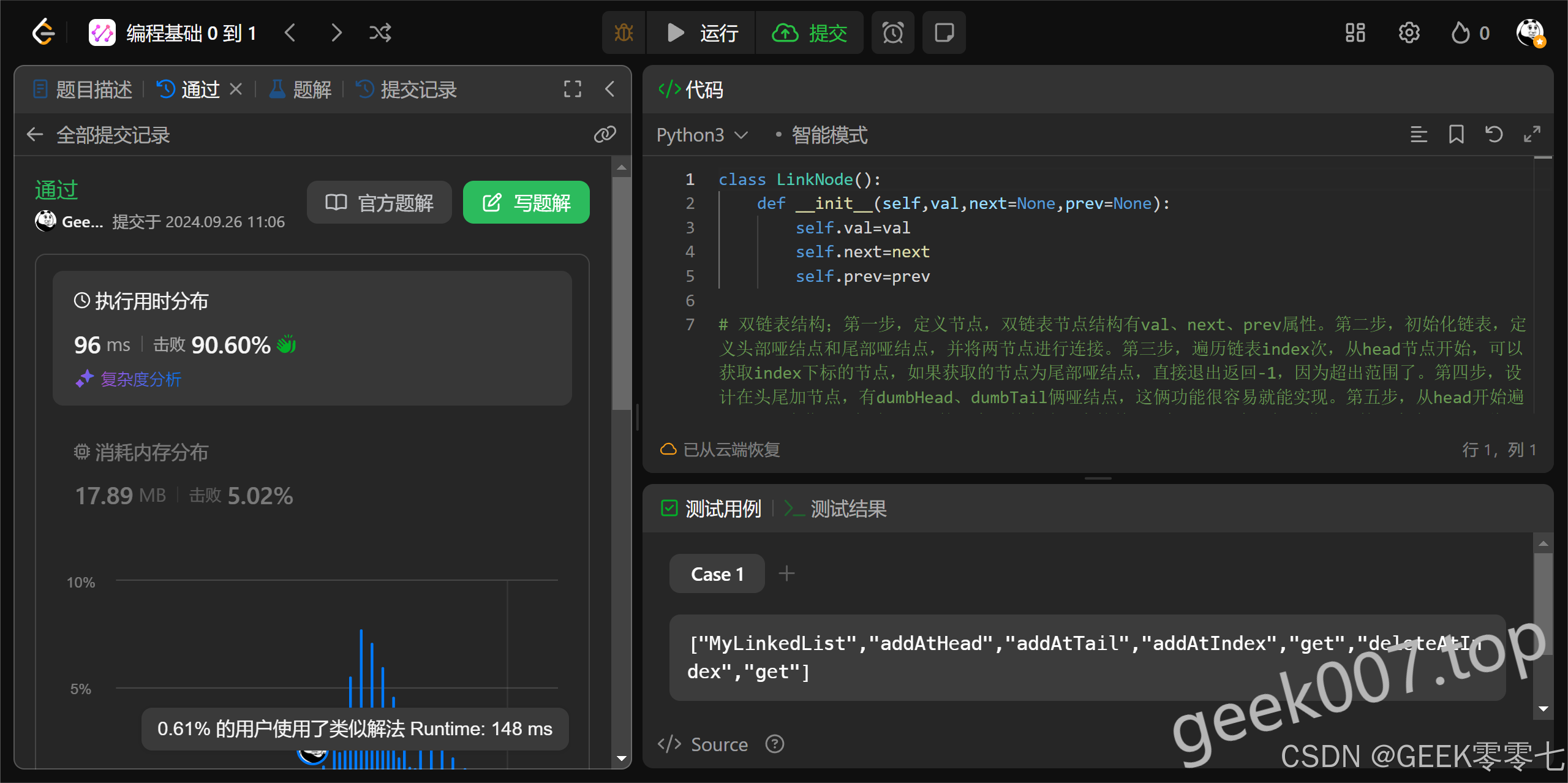Expand the Python3 language dropdown

pyautogui.click(x=702, y=135)
